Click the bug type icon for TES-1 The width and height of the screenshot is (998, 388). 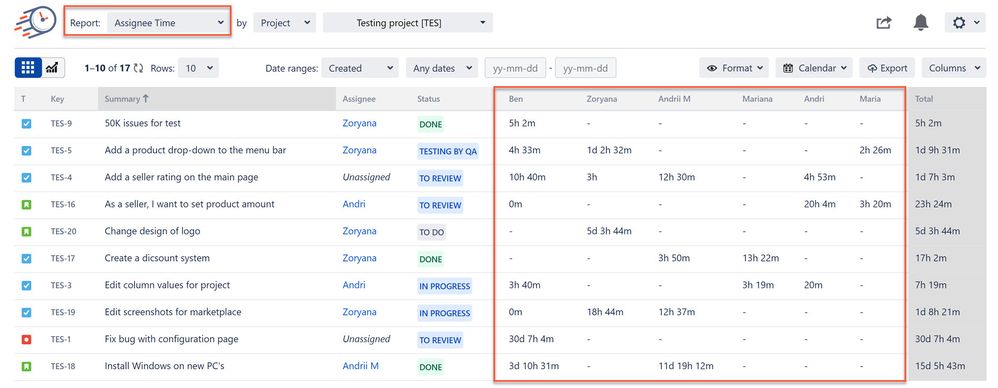pos(26,340)
